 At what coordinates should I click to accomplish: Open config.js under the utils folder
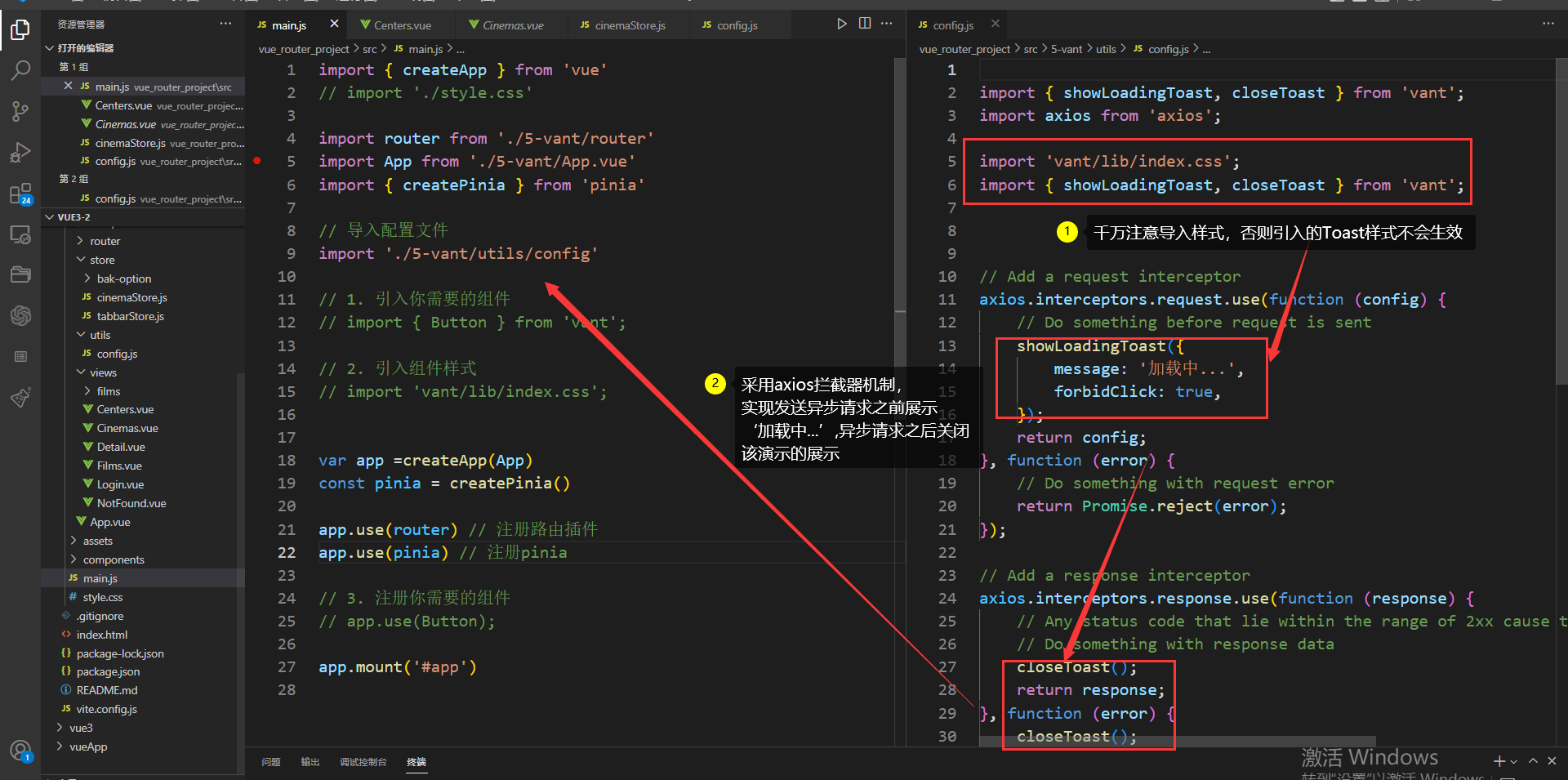pyautogui.click(x=117, y=354)
